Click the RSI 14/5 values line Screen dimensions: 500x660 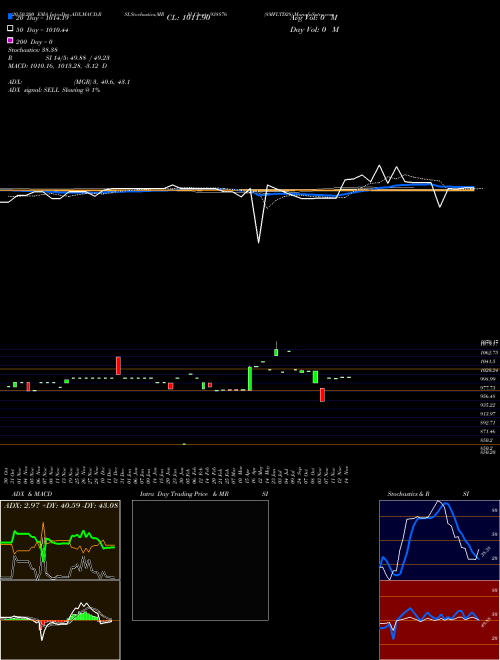(59, 58)
